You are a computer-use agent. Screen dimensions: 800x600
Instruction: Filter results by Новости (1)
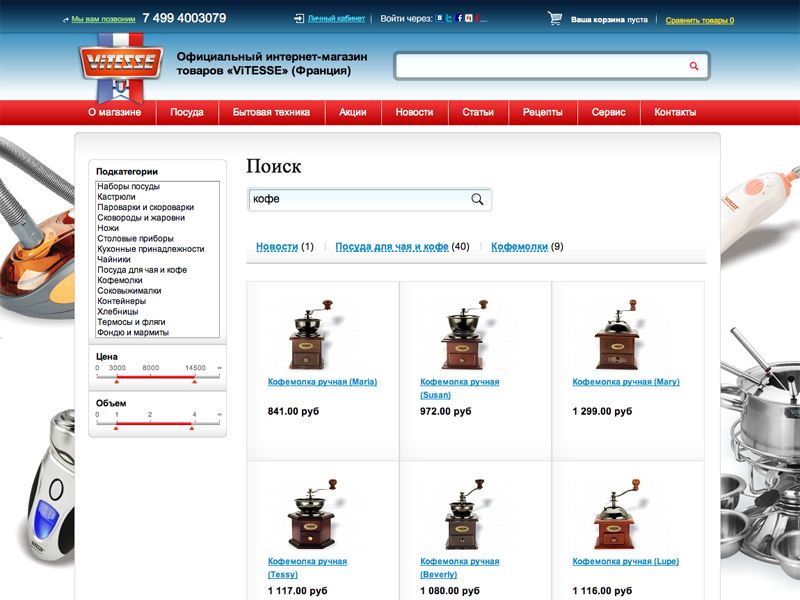[x=285, y=246]
